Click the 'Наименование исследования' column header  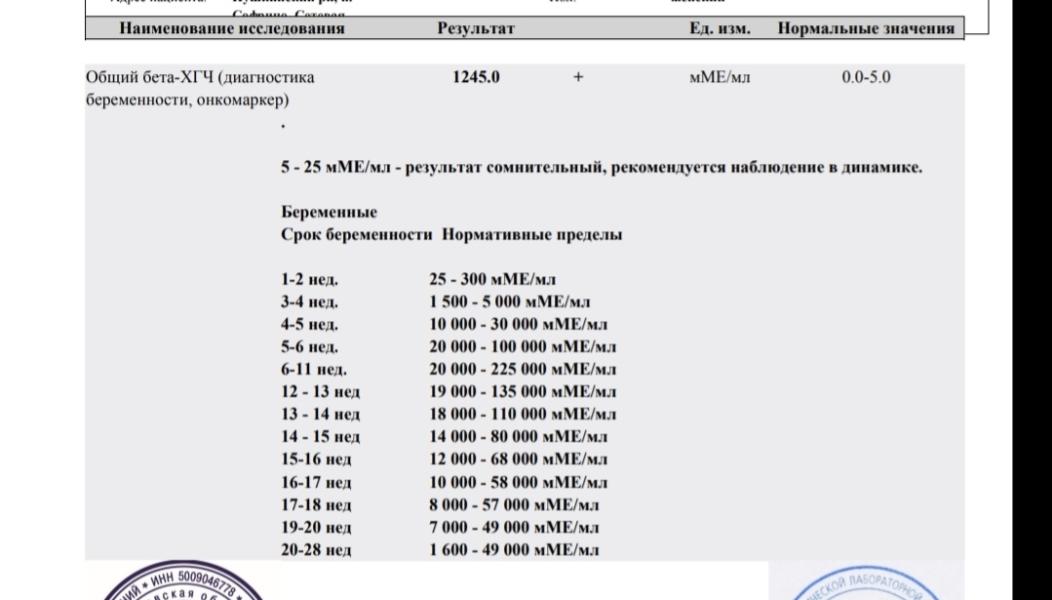[231, 28]
